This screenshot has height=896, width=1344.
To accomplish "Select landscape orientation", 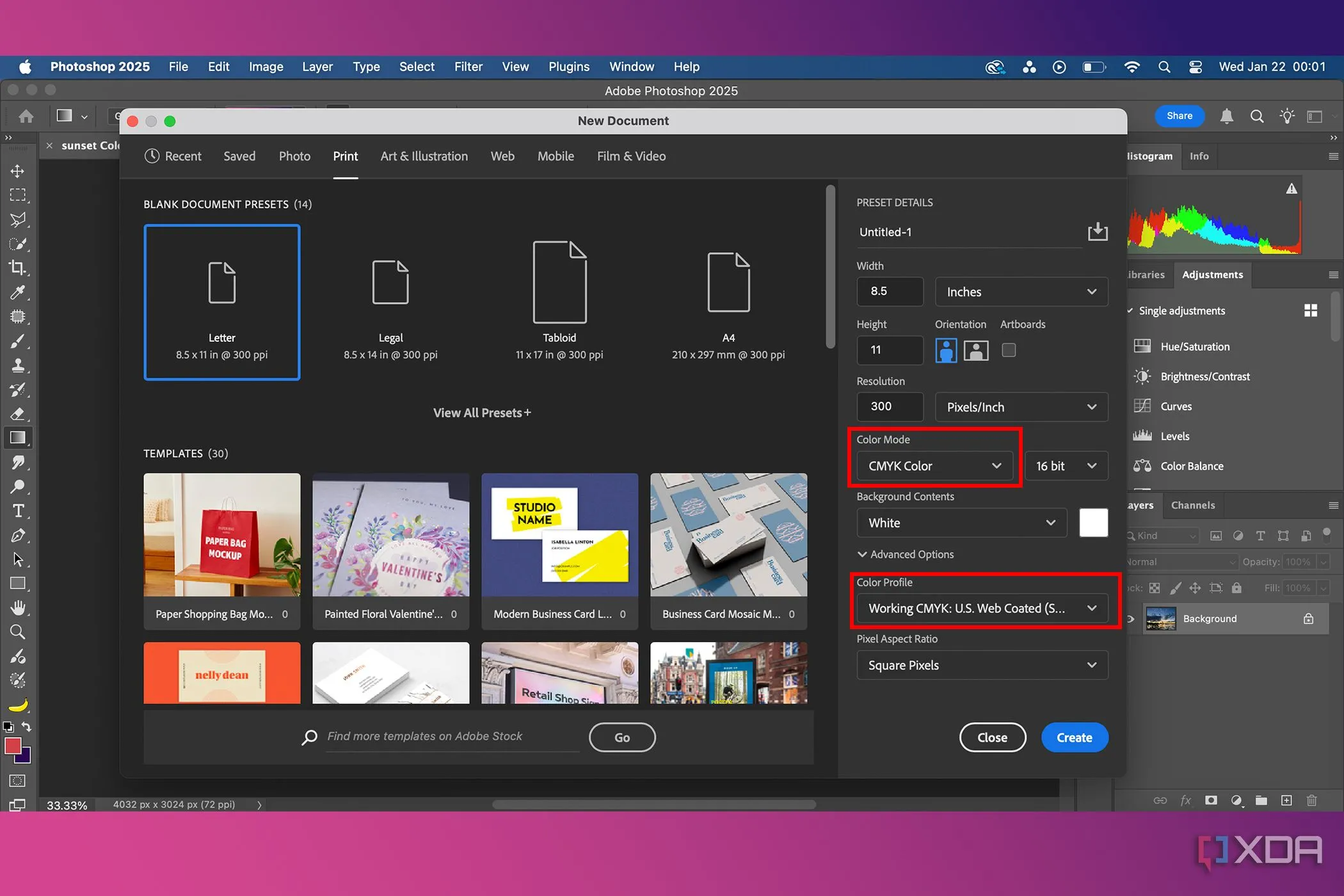I will coord(976,350).
